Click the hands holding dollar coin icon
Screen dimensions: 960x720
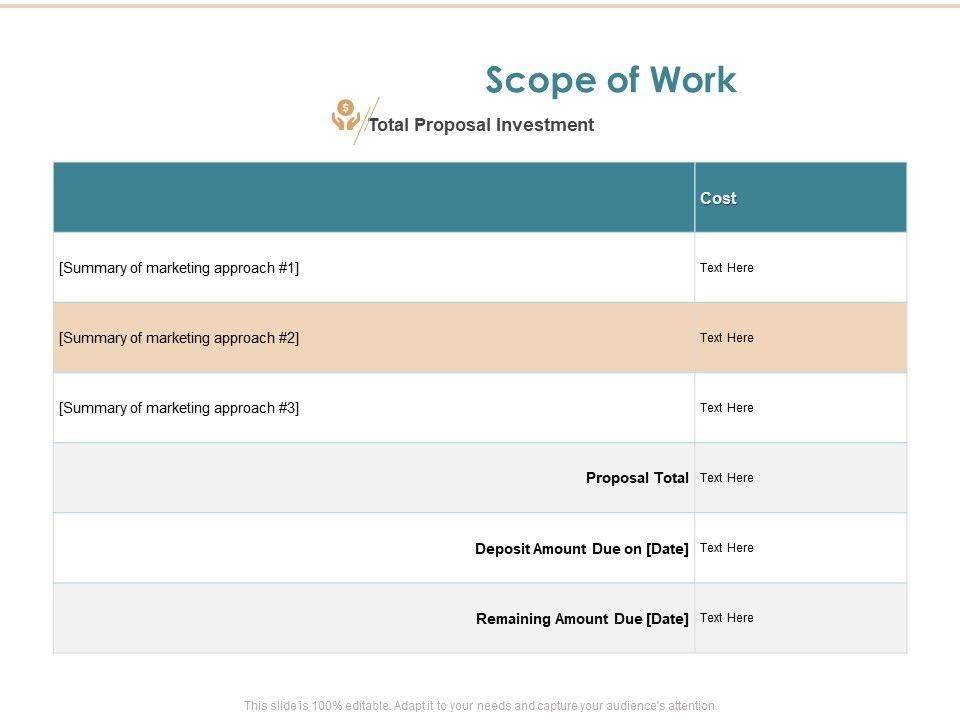(345, 115)
